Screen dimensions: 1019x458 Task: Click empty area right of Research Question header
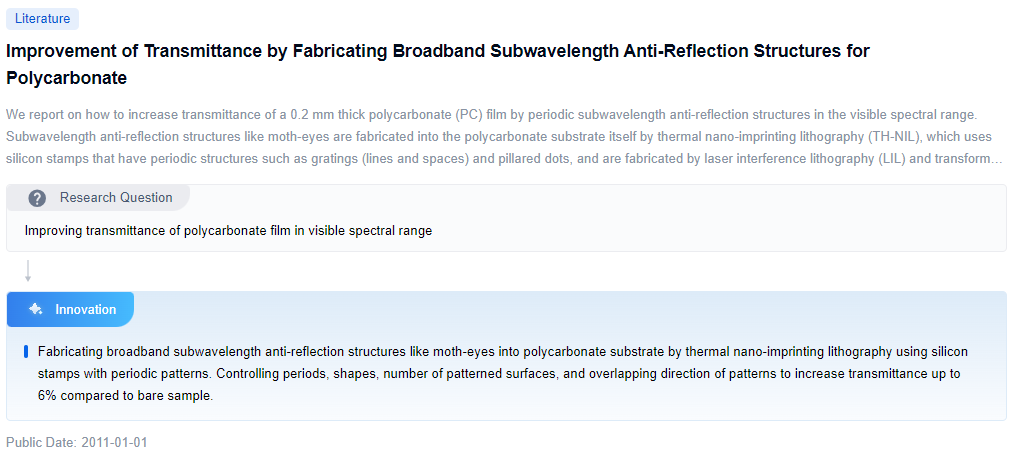pos(600,198)
